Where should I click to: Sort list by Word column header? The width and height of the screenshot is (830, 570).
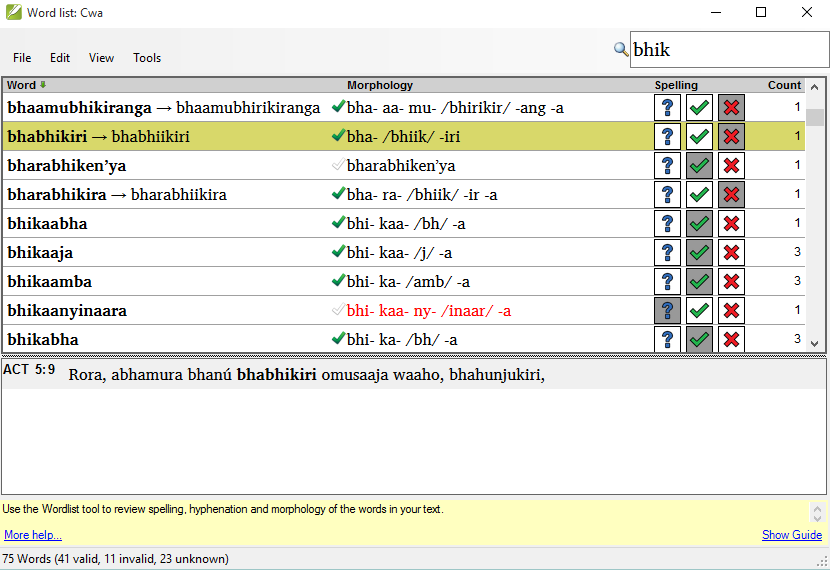click(x=22, y=85)
